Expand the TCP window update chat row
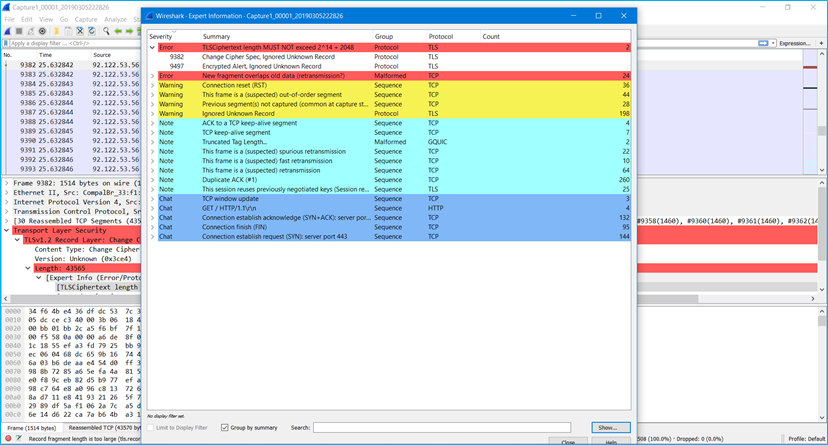828x445 pixels. pyautogui.click(x=153, y=199)
